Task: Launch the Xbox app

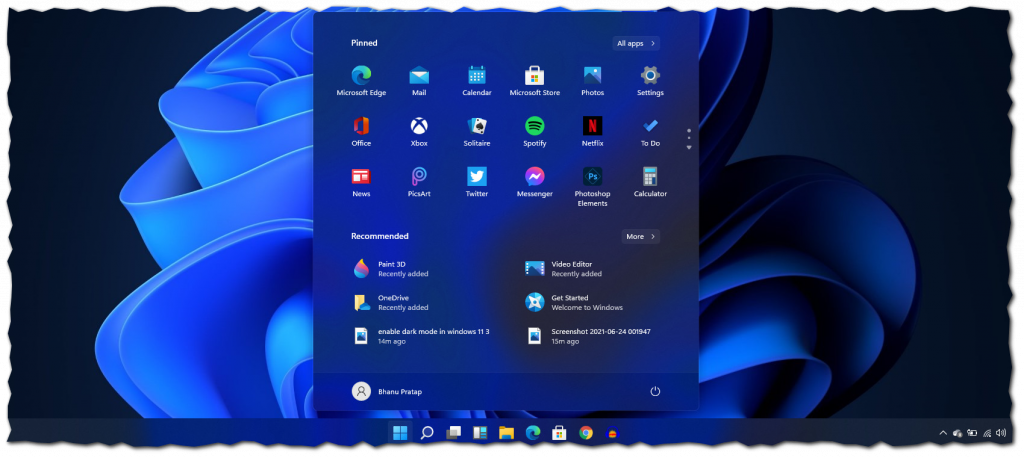Action: tap(419, 131)
